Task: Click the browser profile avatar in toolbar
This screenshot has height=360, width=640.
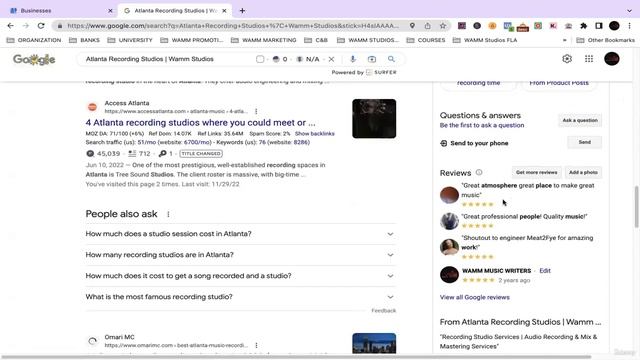Action: point(614,26)
